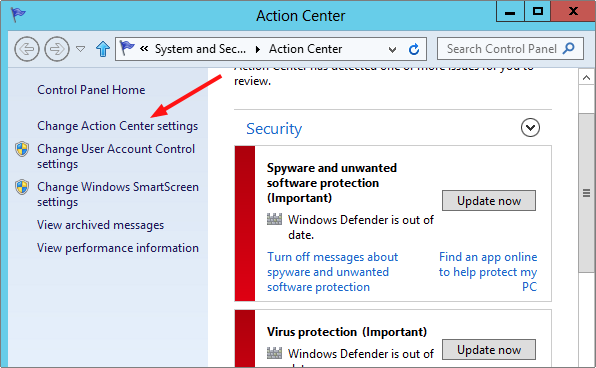Open the breadcrumb arrow before Action Center
The height and width of the screenshot is (368, 596).
258,49
